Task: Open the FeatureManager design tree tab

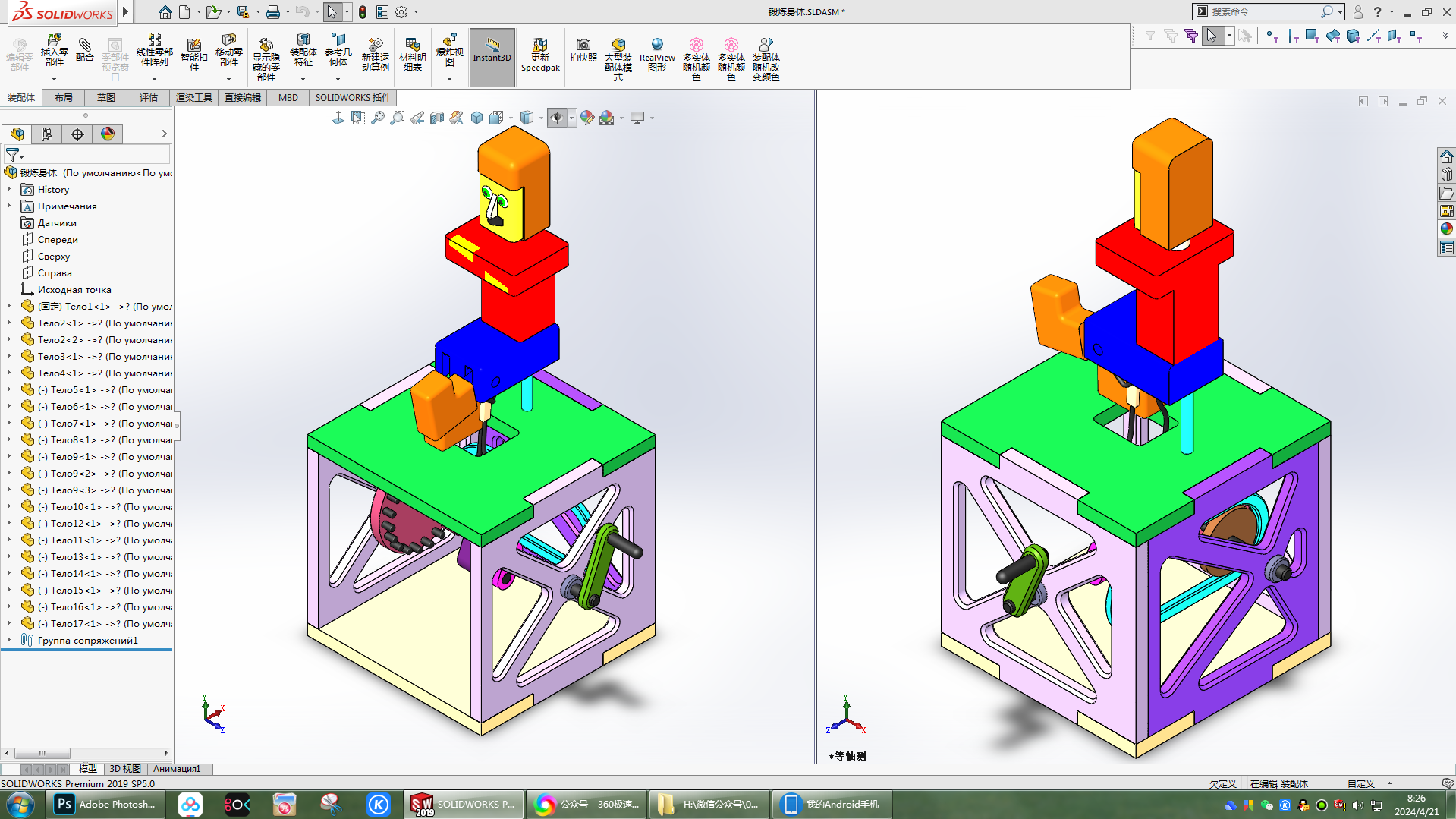Action: (17, 134)
